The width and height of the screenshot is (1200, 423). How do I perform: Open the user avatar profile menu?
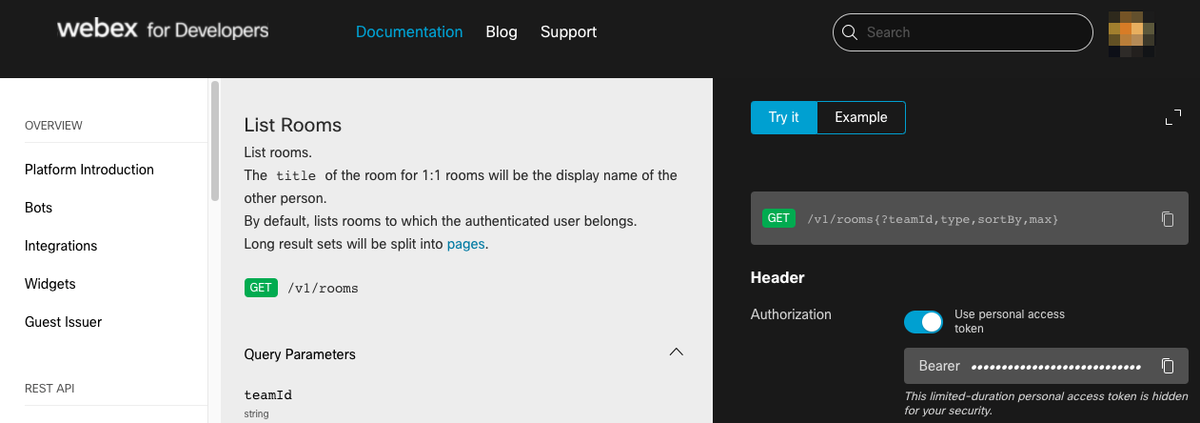[1133, 33]
